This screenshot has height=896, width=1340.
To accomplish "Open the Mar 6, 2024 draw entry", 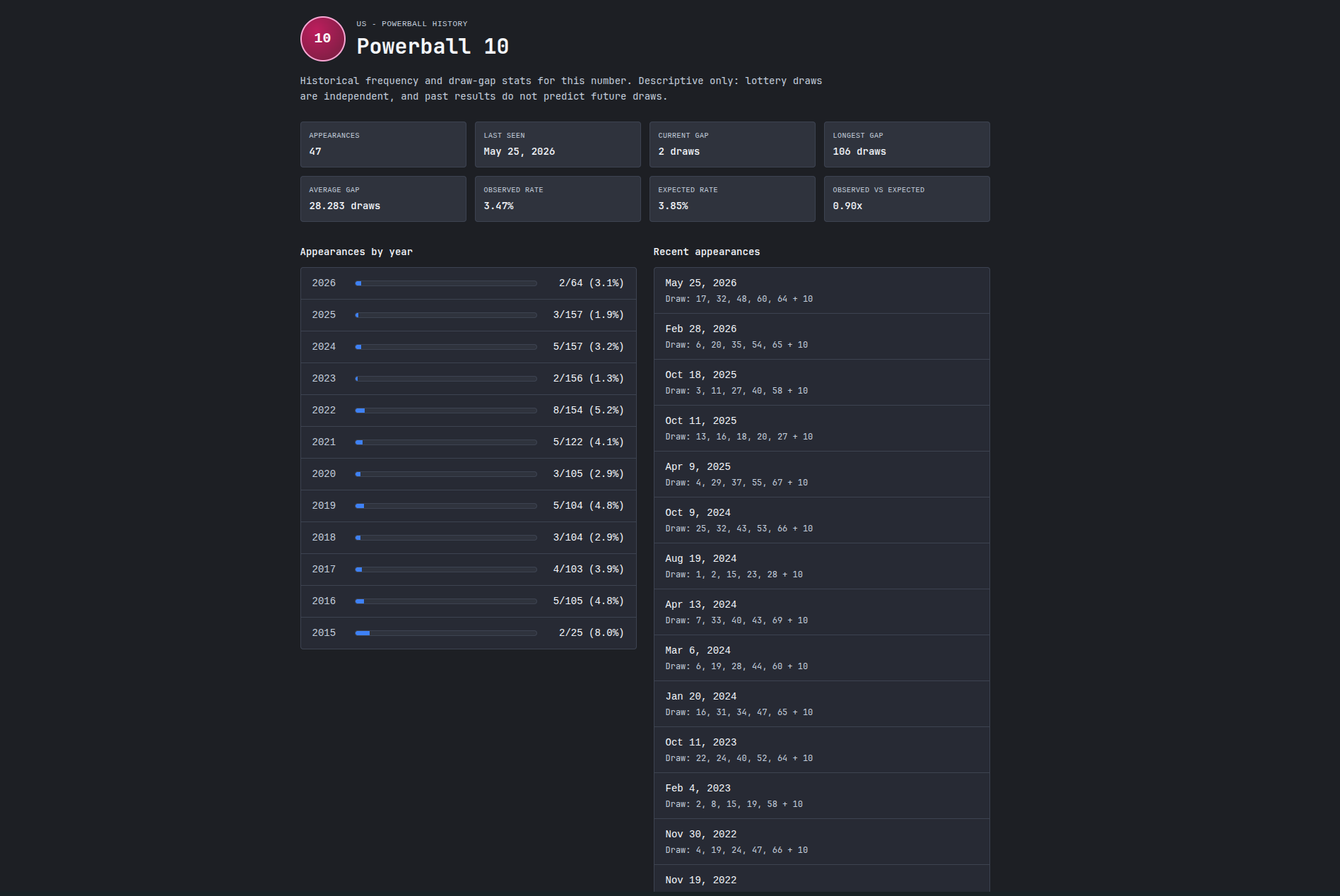I will (821, 658).
